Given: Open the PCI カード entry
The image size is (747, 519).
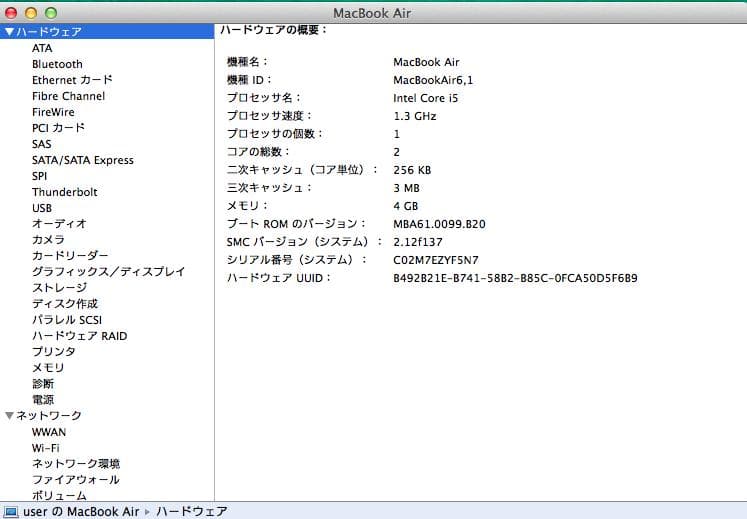Looking at the screenshot, I should tap(59, 128).
